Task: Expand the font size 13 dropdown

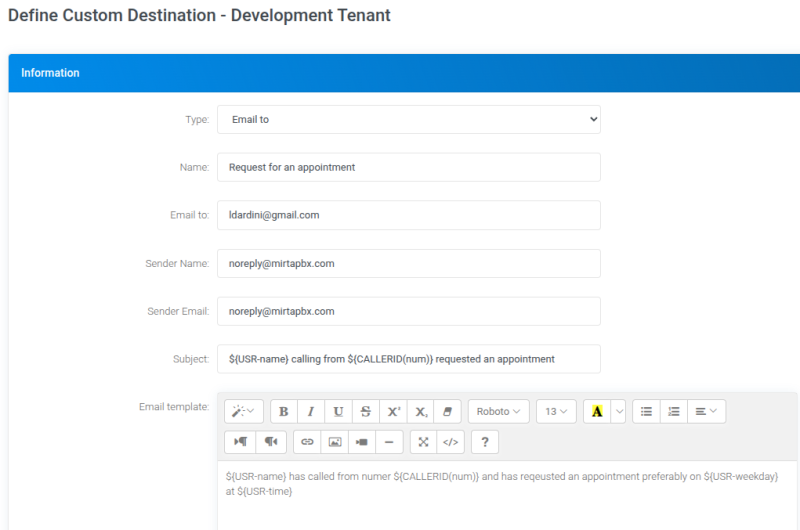Action: [x=556, y=411]
